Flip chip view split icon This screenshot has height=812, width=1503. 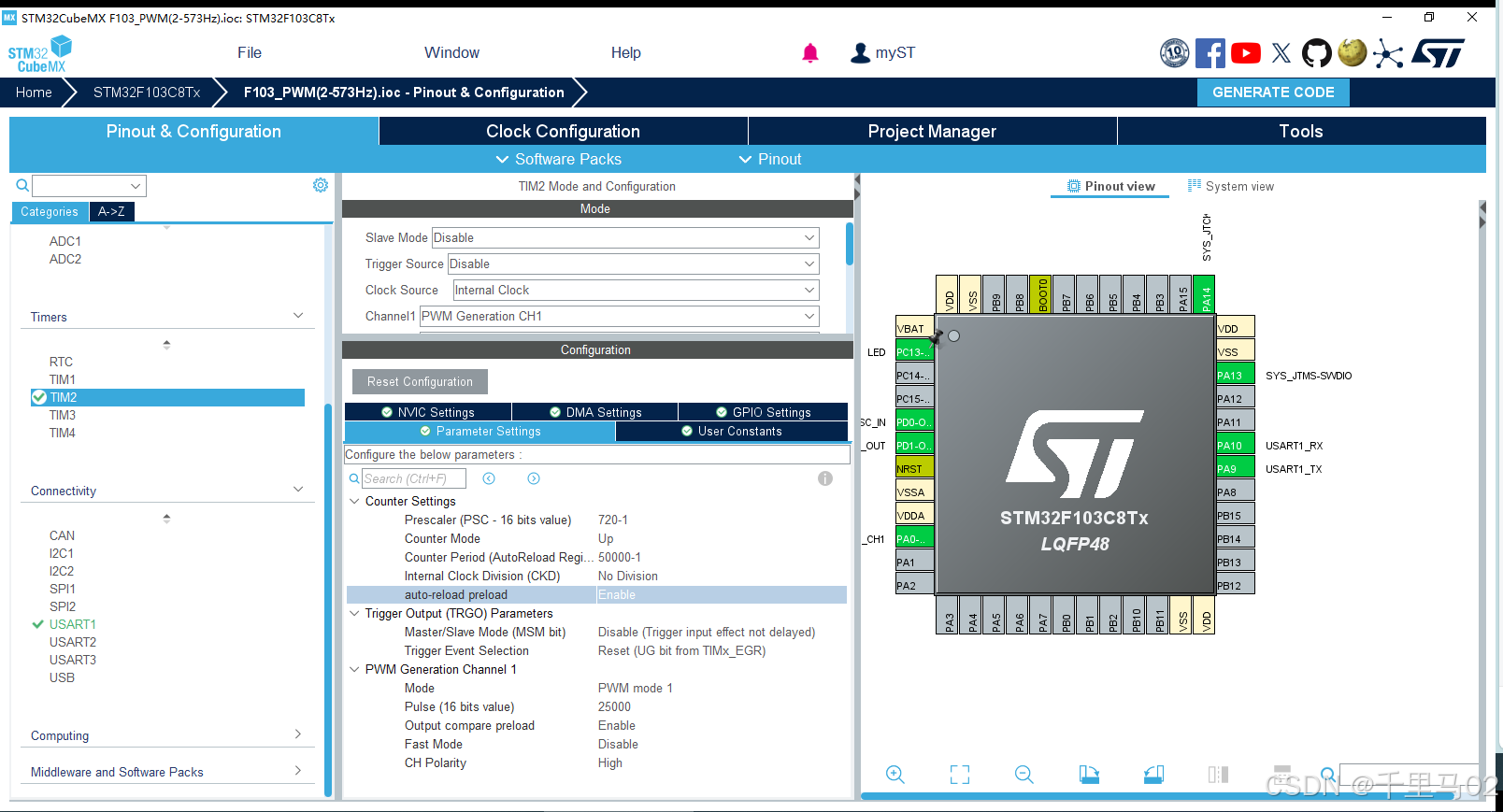tap(1218, 774)
